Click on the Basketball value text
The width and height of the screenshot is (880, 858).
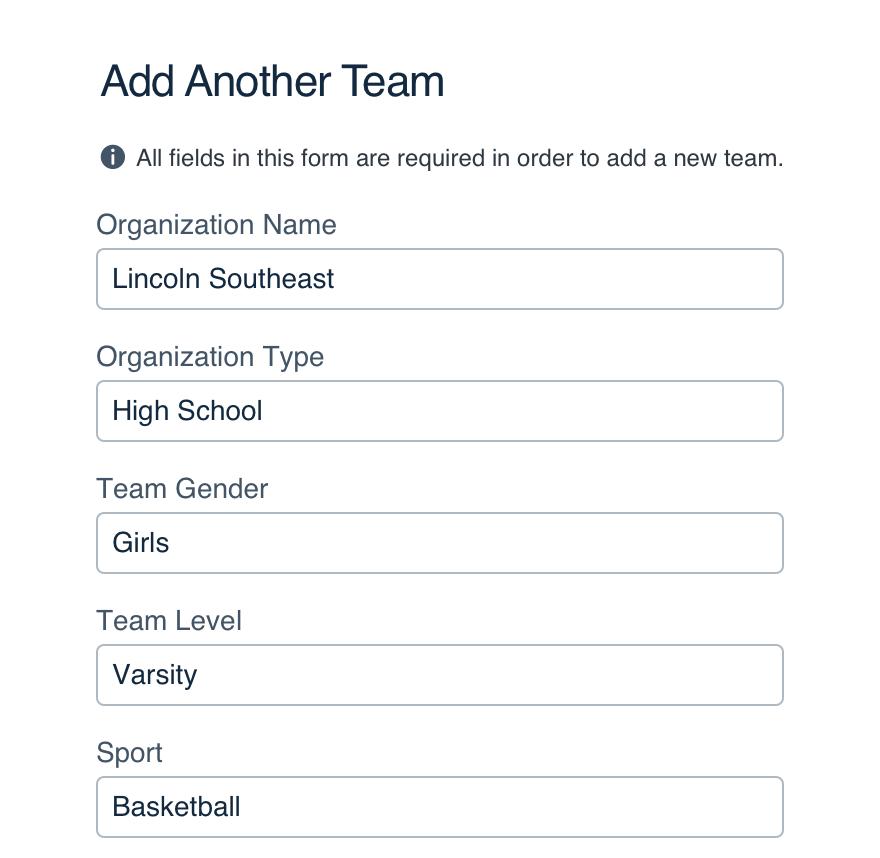tap(176, 807)
